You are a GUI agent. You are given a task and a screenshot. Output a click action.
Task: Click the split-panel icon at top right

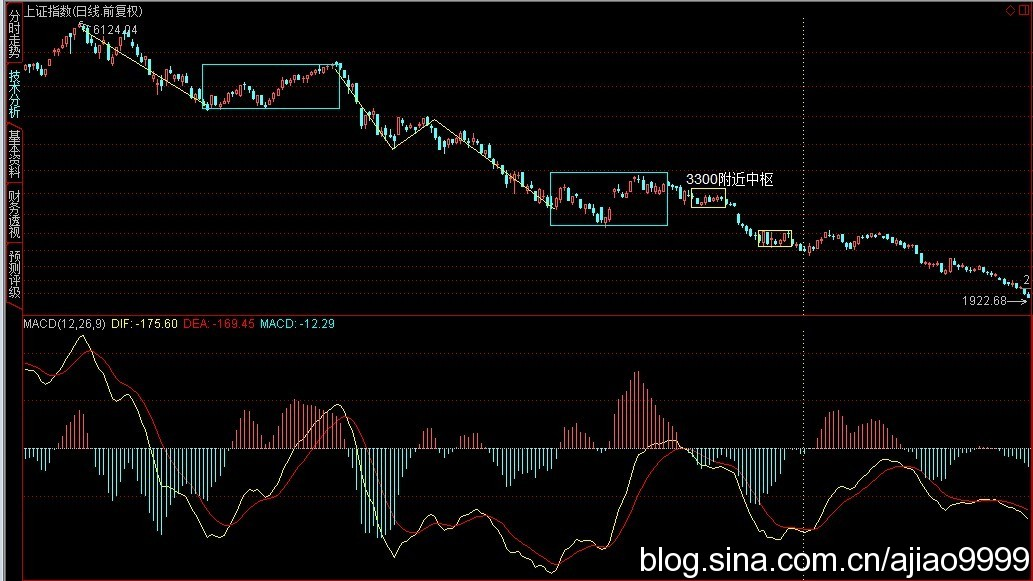(1023, 9)
